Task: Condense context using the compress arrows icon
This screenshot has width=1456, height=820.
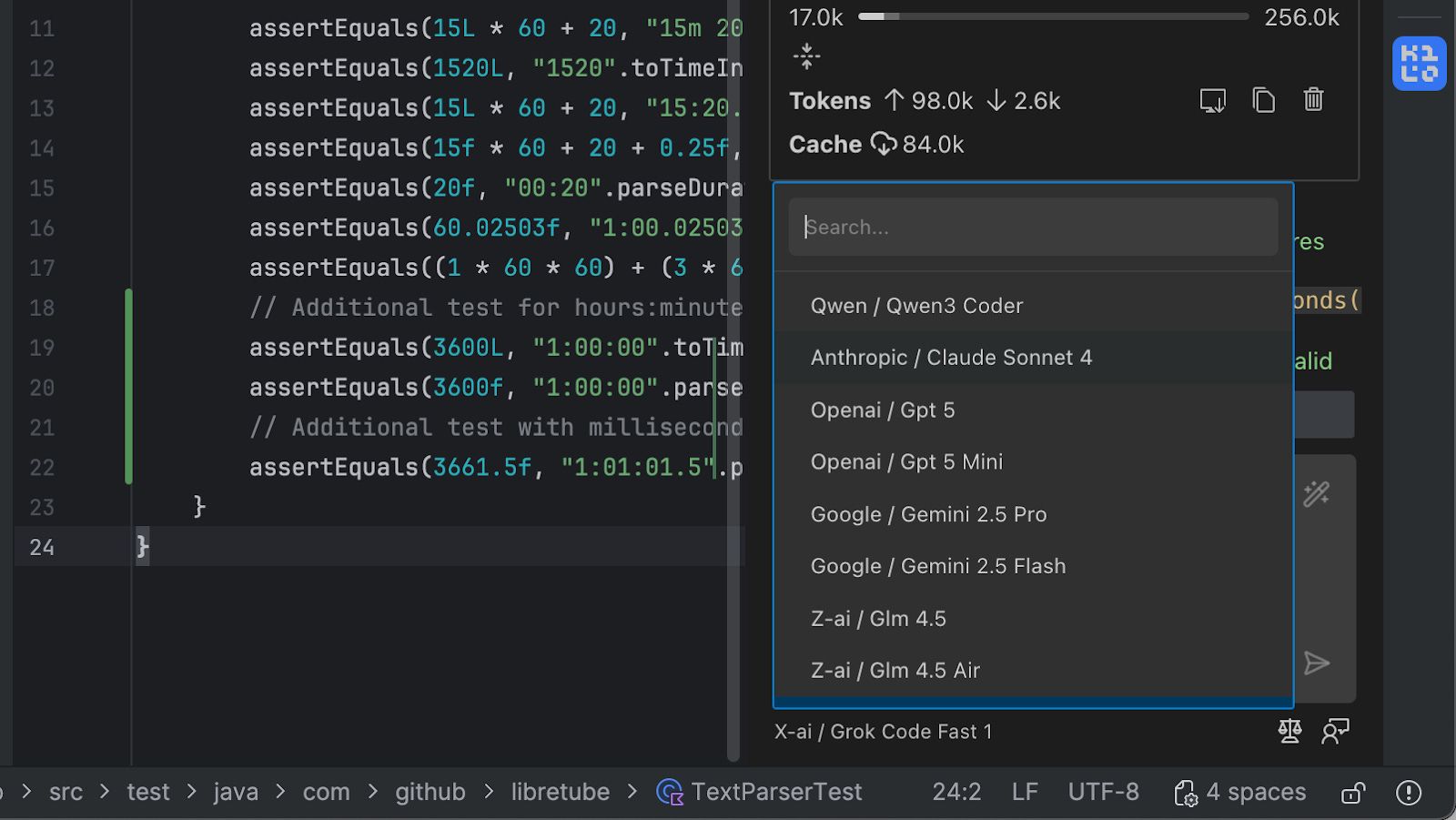Action: [x=806, y=56]
